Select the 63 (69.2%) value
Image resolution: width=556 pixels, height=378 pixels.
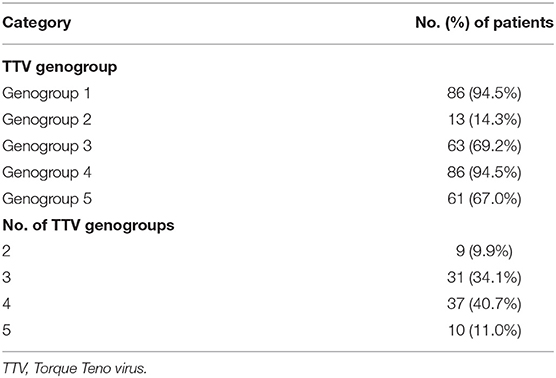(484, 146)
